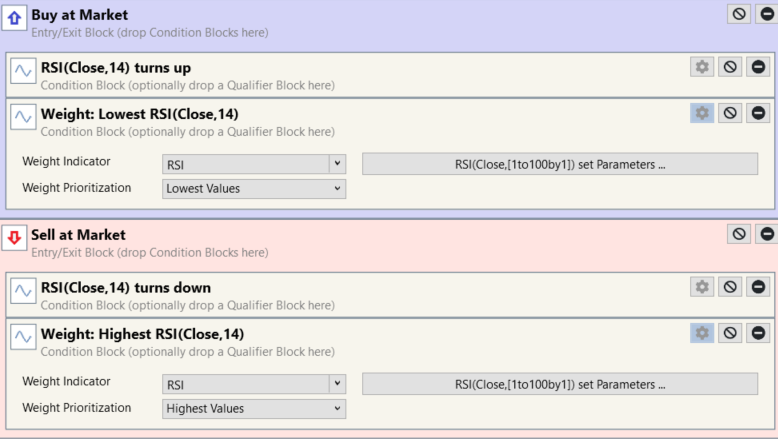
Task: Open Weight Indicator dropdown in the Sell block
Action: tap(254, 384)
